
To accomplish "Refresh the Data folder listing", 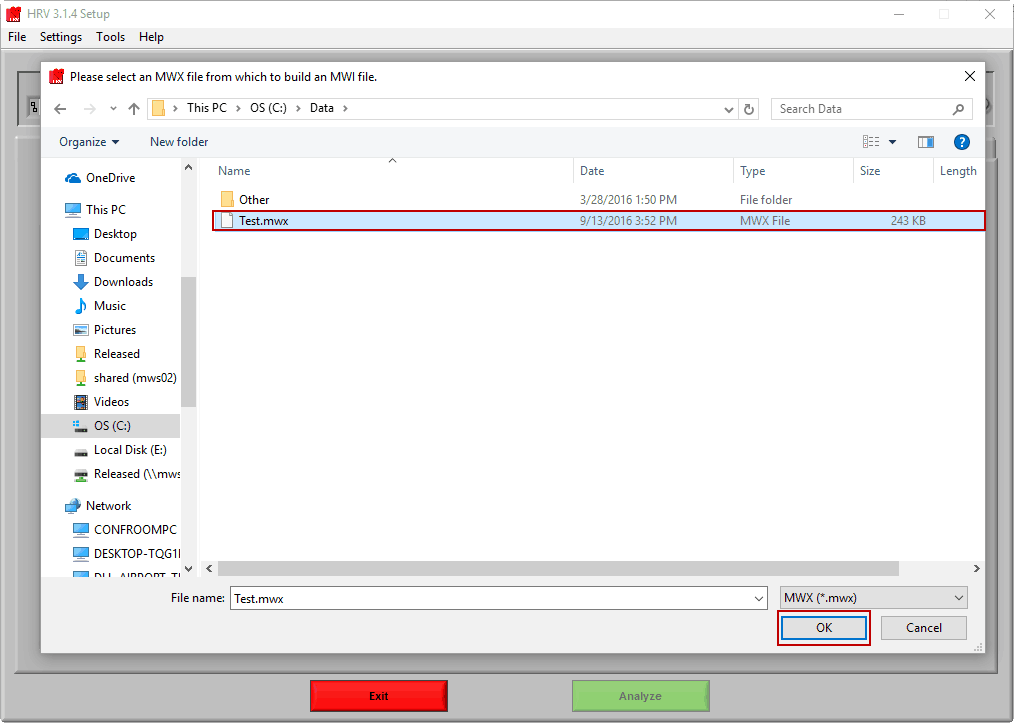I will 749,109.
